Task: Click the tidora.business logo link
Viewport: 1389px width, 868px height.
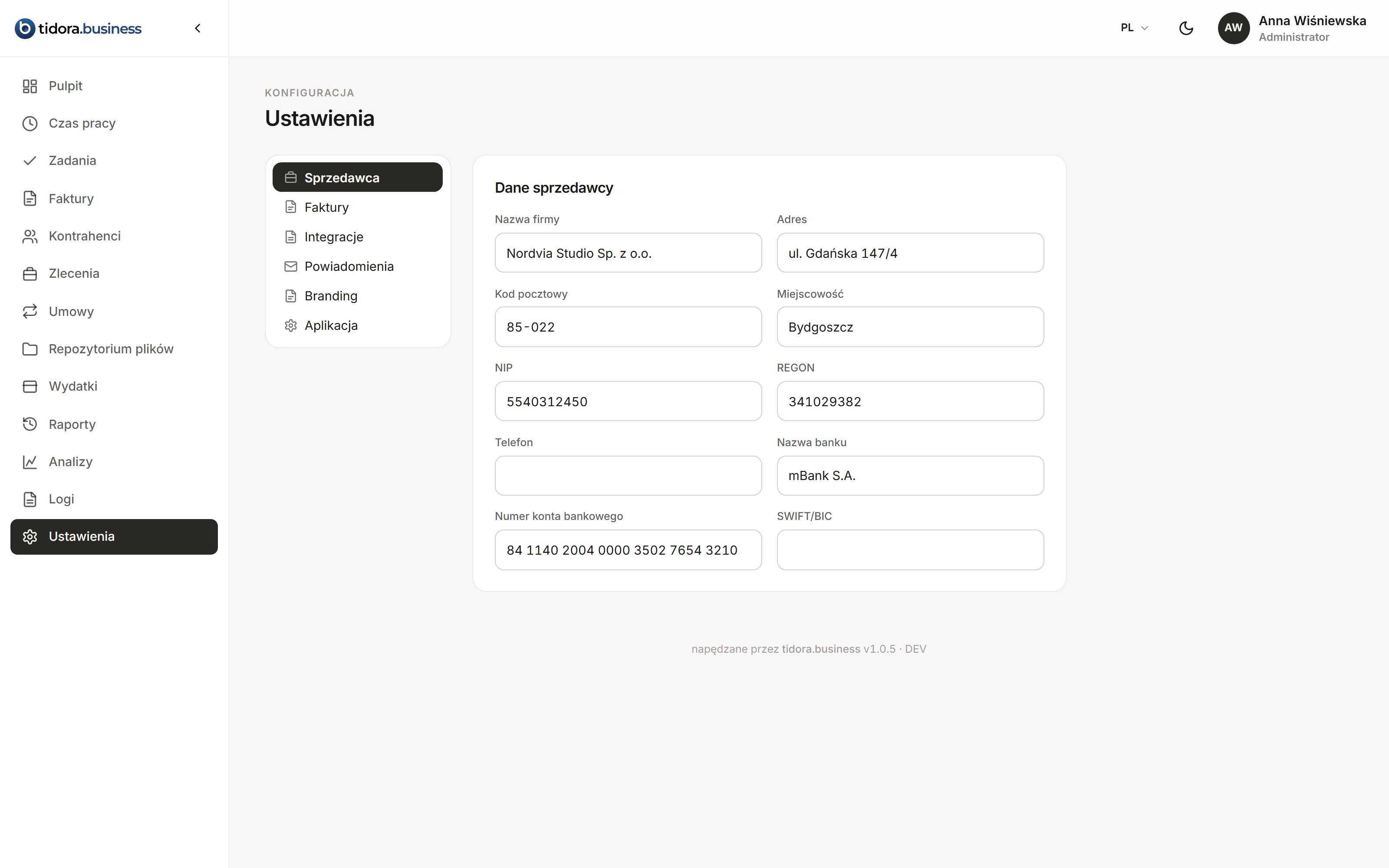Action: tap(78, 28)
